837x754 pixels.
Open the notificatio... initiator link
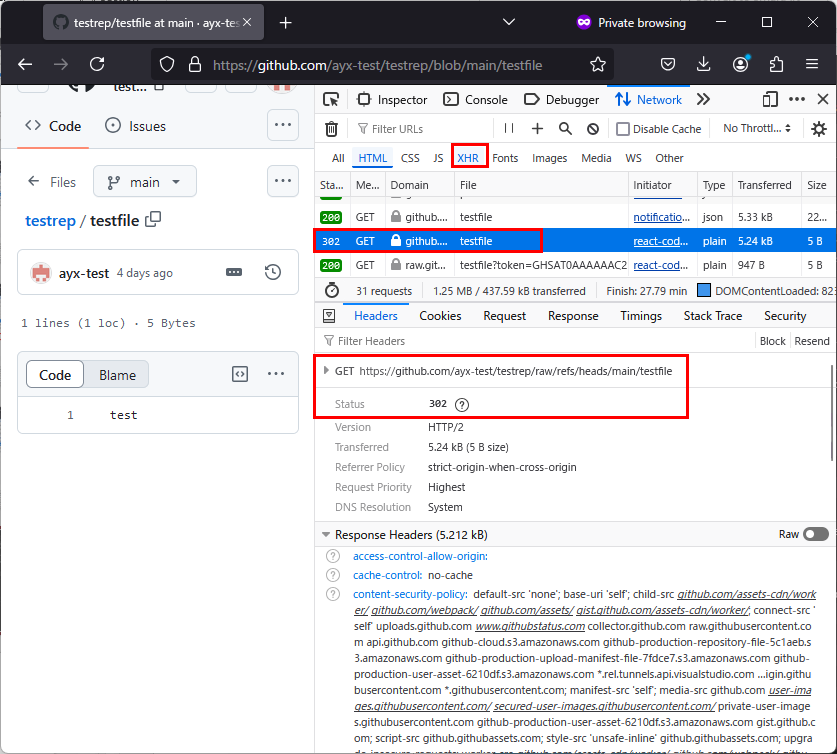tap(661, 217)
